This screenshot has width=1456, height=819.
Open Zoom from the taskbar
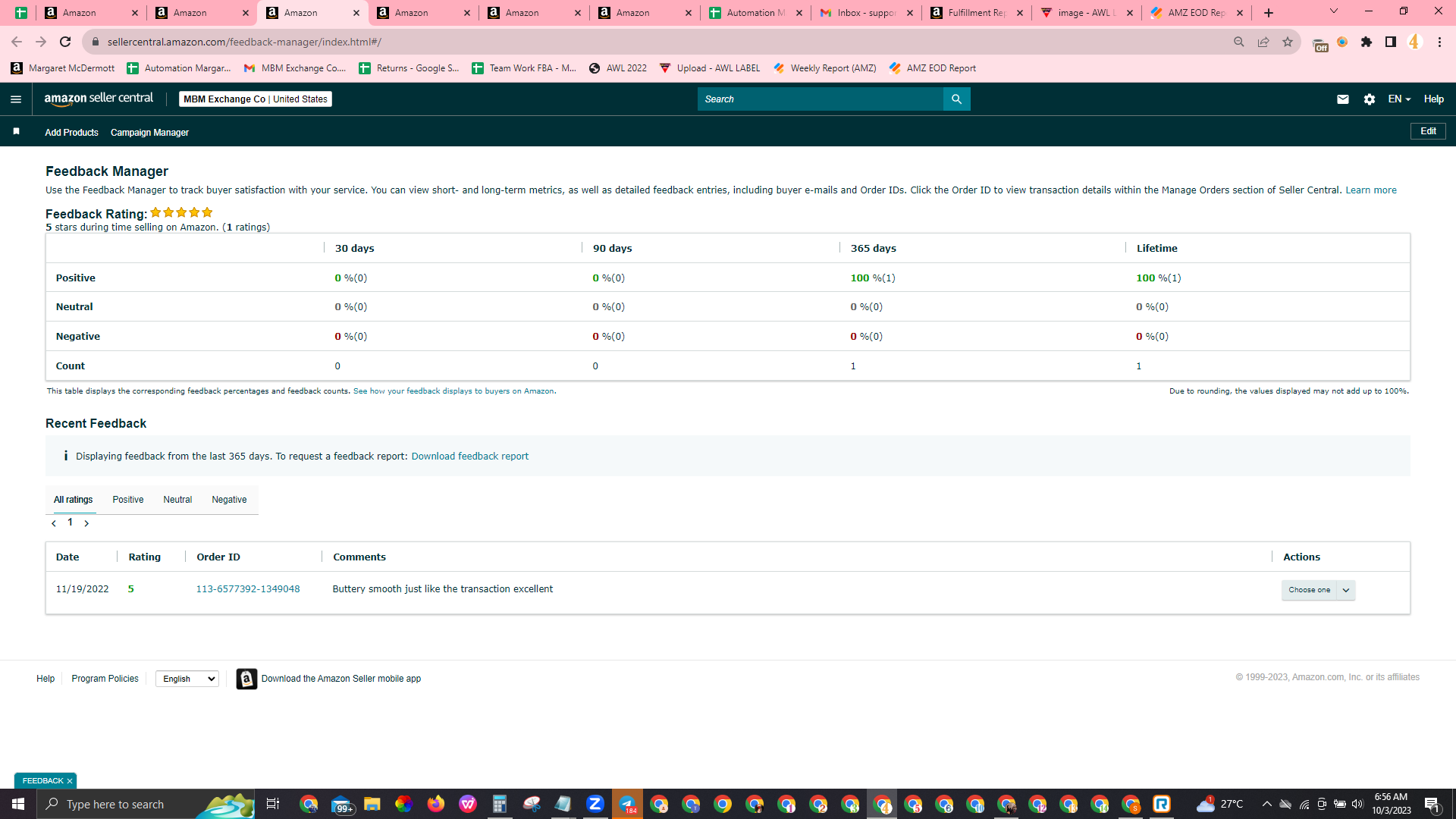[595, 804]
